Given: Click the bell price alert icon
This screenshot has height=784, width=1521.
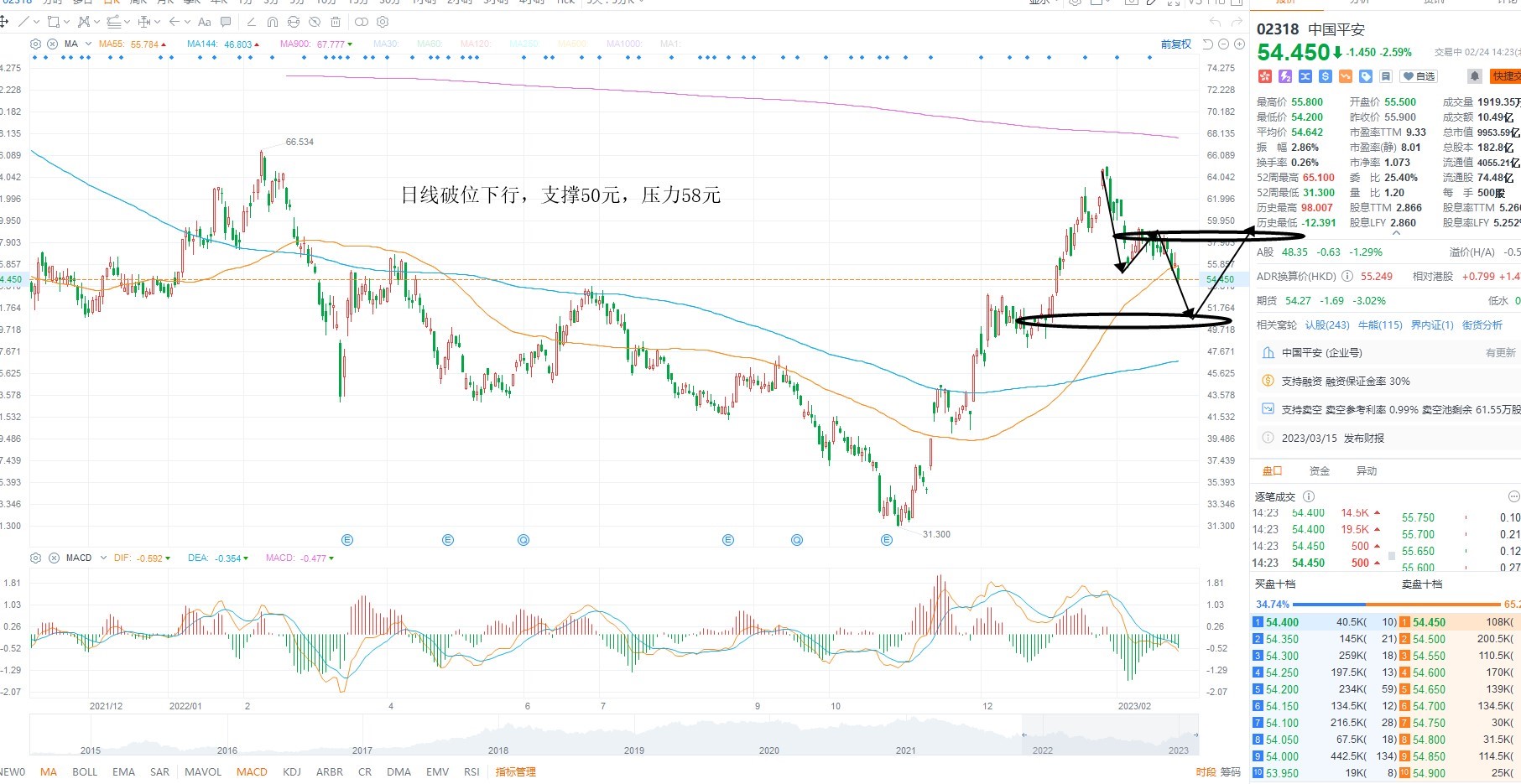Looking at the screenshot, I should click(x=1474, y=76).
